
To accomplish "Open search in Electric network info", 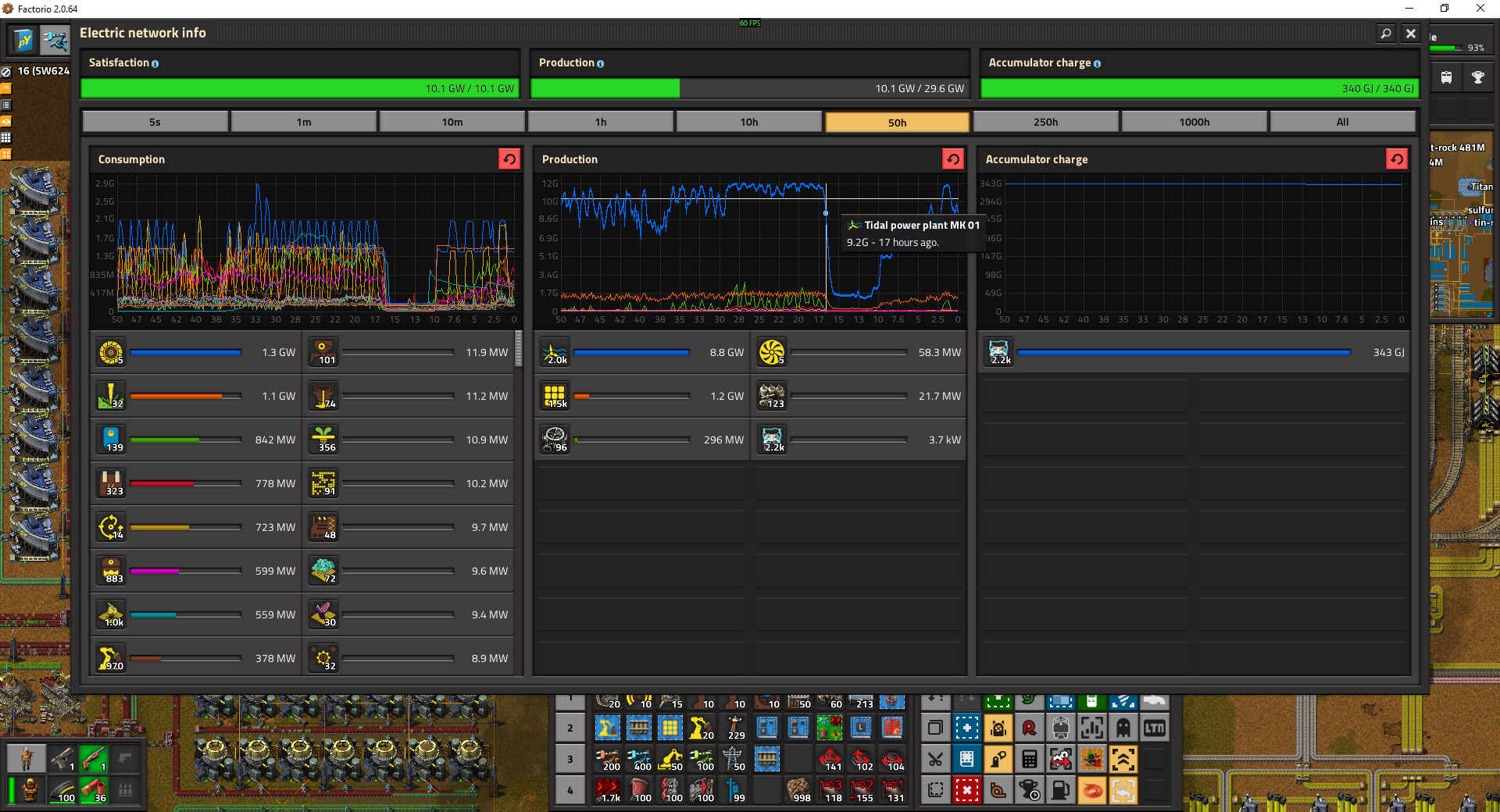I will (x=1386, y=34).
